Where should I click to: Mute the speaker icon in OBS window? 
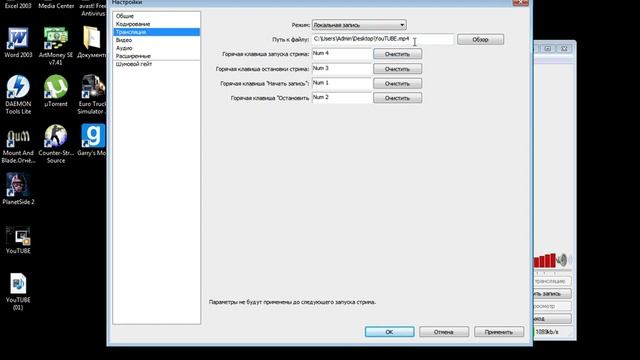tap(562, 260)
